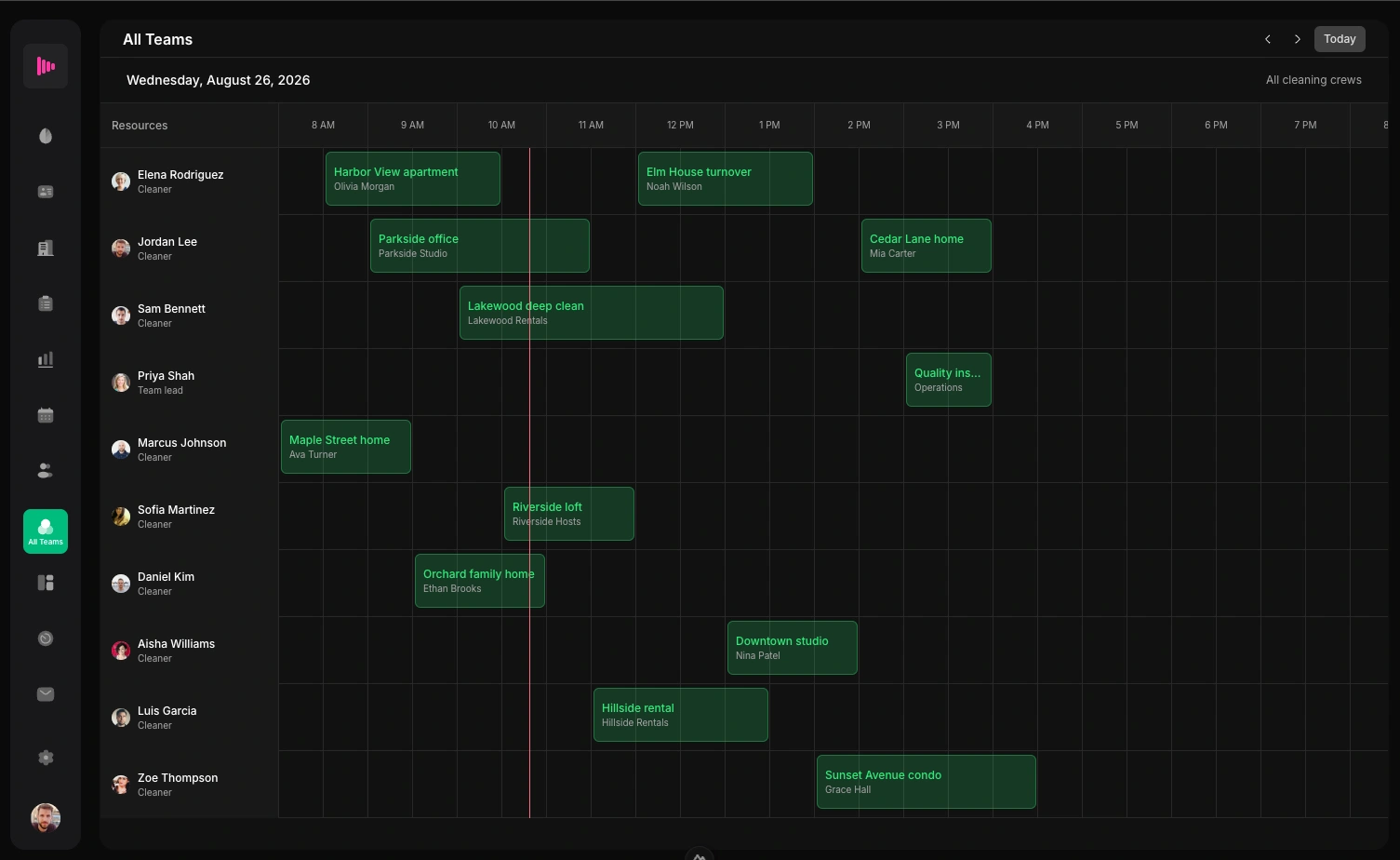Select Priya Shah team lead row
1400x860 pixels.
click(x=190, y=383)
